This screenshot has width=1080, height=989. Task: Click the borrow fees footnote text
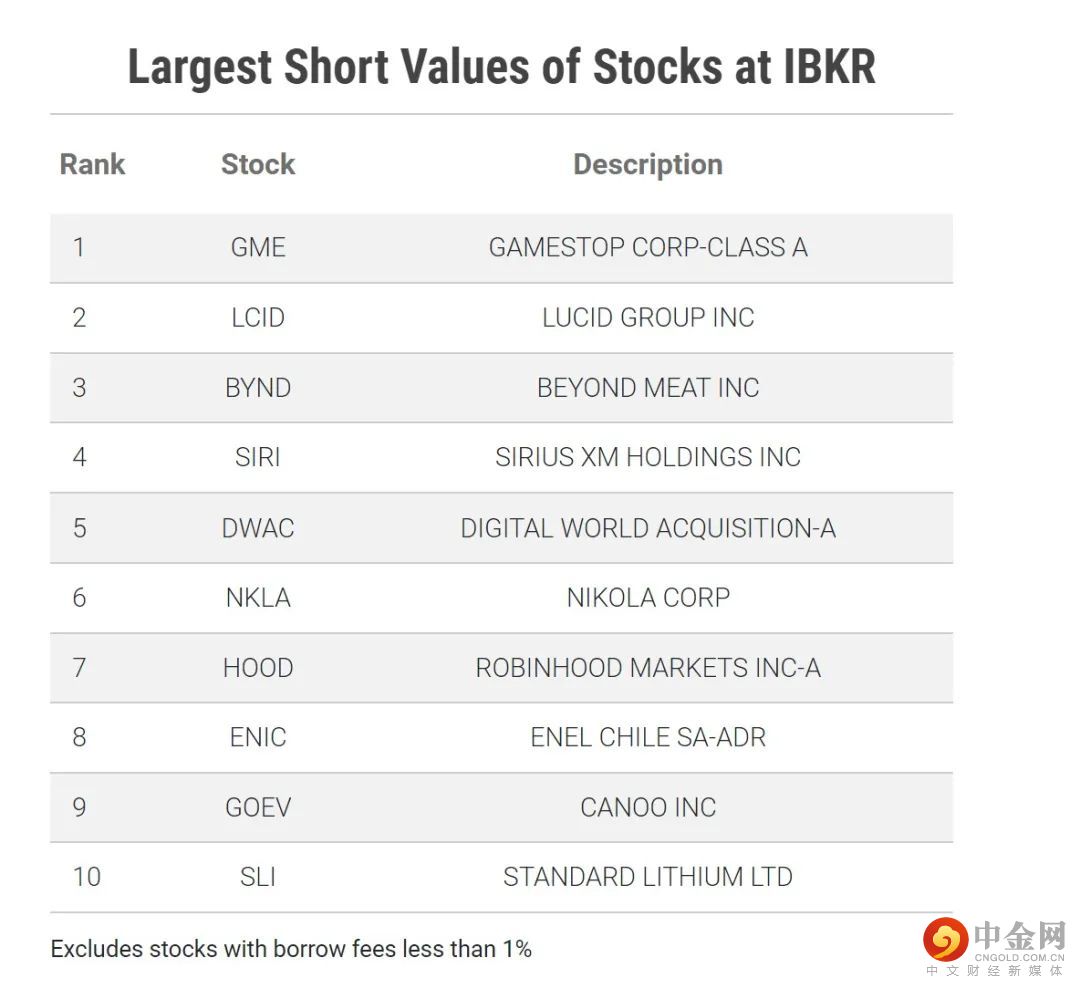[291, 949]
